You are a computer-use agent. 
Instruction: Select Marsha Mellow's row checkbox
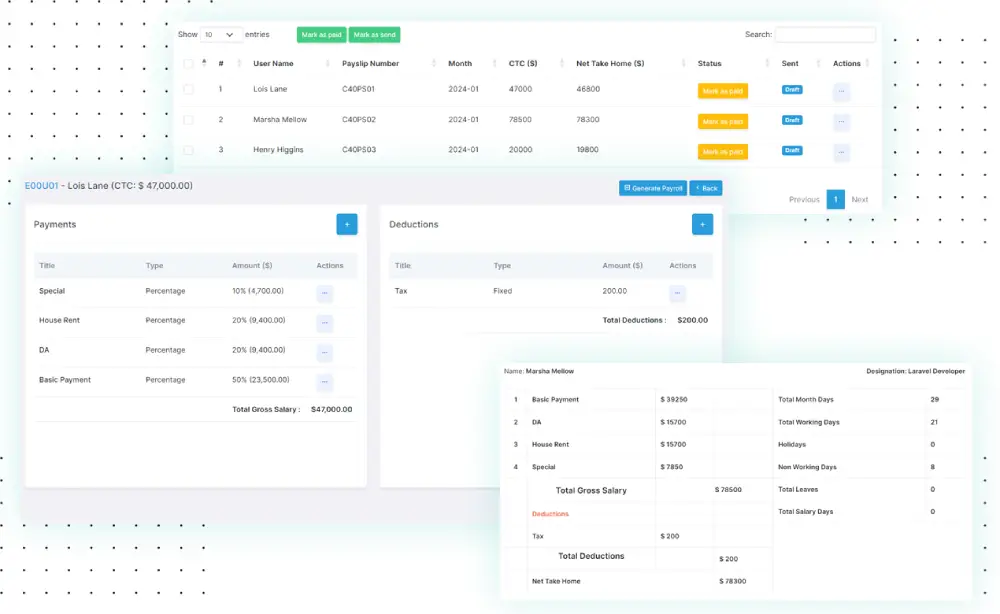189,120
